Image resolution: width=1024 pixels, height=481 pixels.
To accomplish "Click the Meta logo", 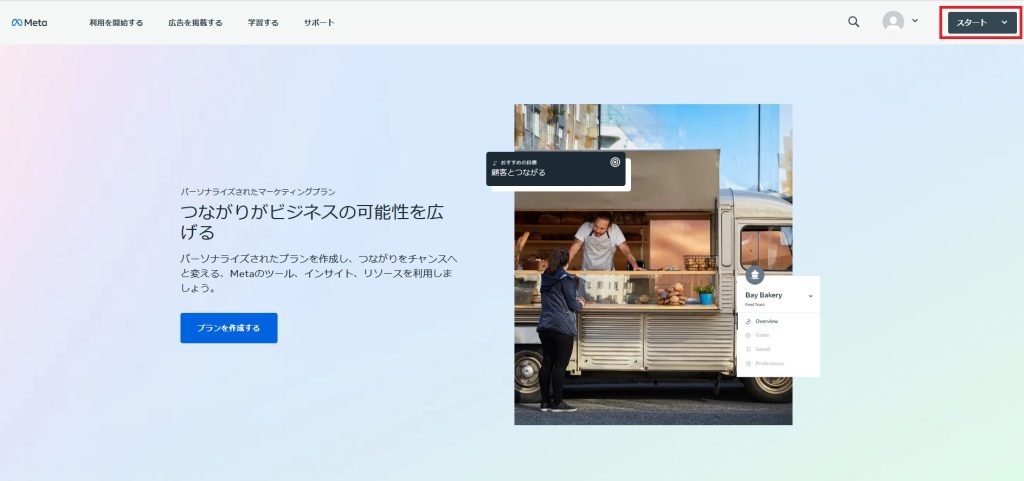I will click(x=29, y=22).
